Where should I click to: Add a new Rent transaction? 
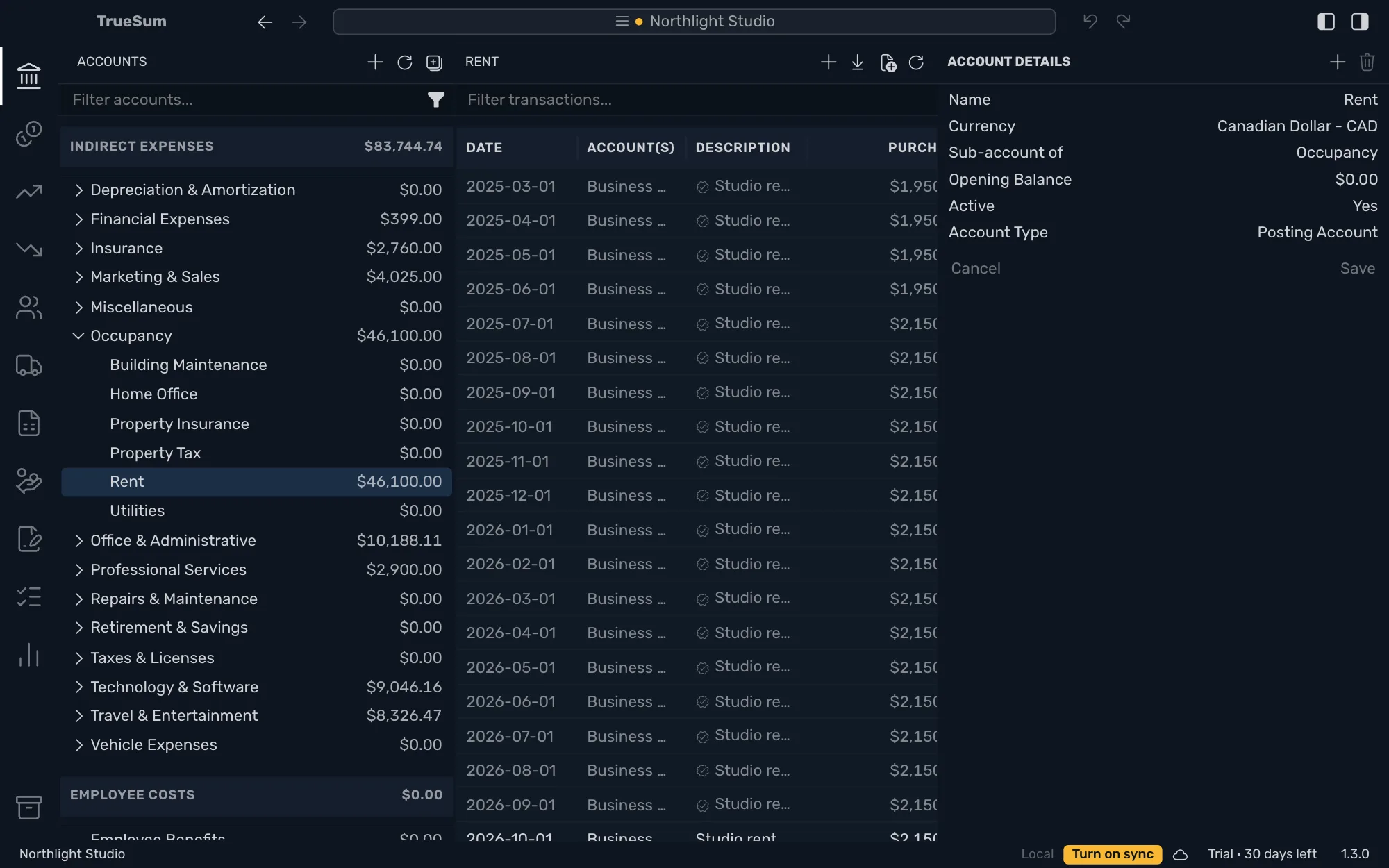[x=828, y=62]
